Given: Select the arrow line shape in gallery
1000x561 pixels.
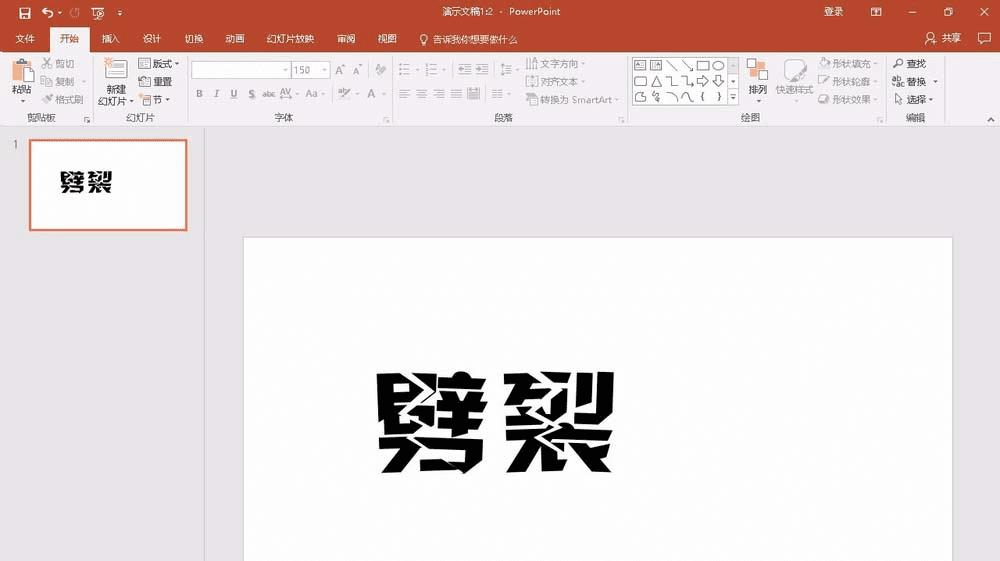Looking at the screenshot, I should [687, 65].
